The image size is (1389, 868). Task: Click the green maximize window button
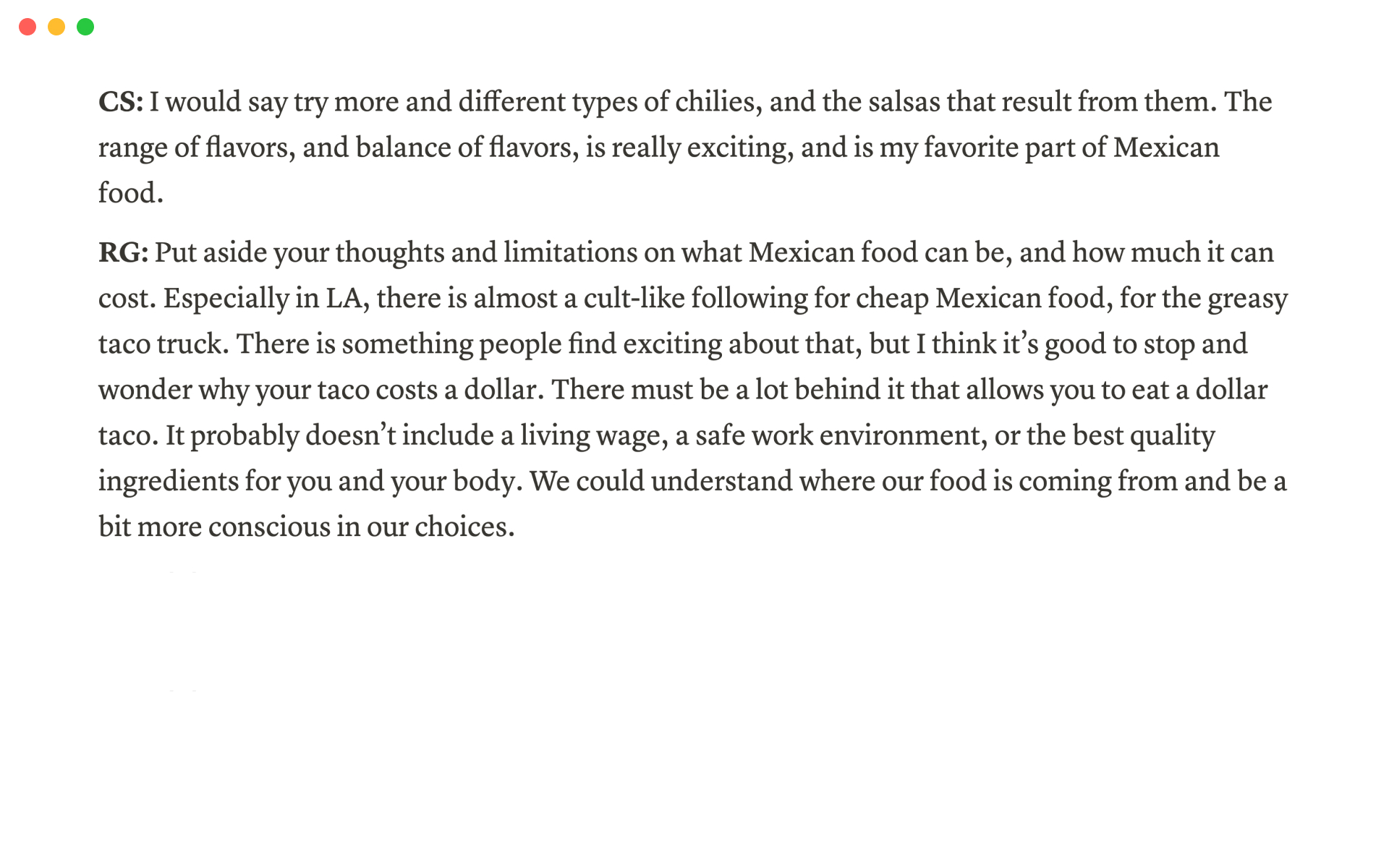(x=85, y=27)
